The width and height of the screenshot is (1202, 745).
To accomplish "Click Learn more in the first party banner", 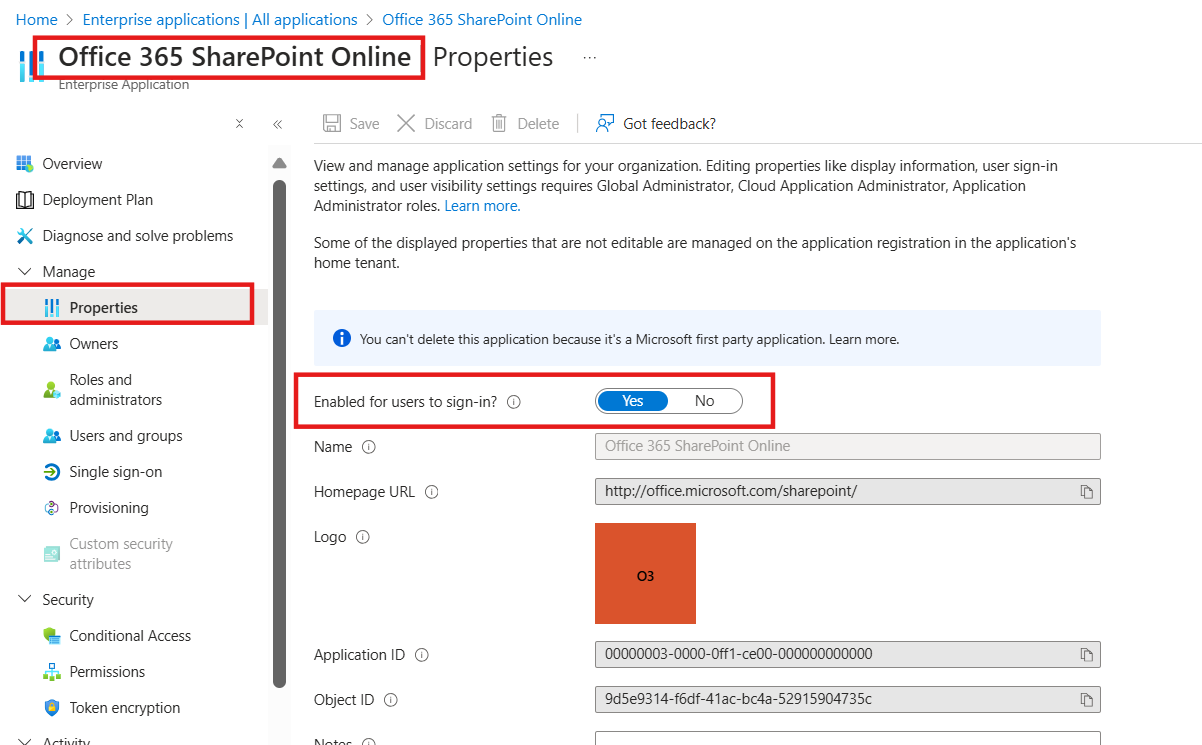I will click(864, 339).
